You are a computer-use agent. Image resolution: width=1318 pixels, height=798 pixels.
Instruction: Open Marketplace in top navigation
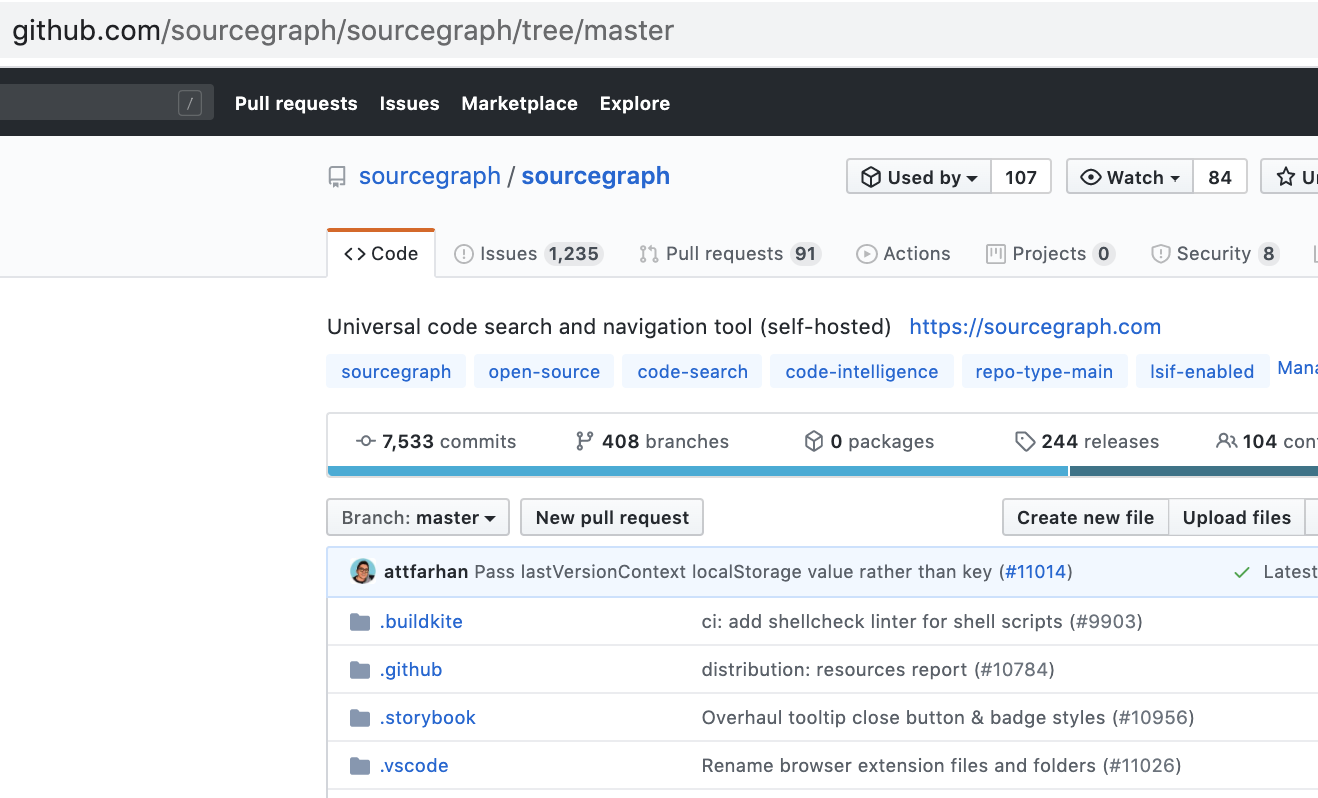pyautogui.click(x=520, y=103)
